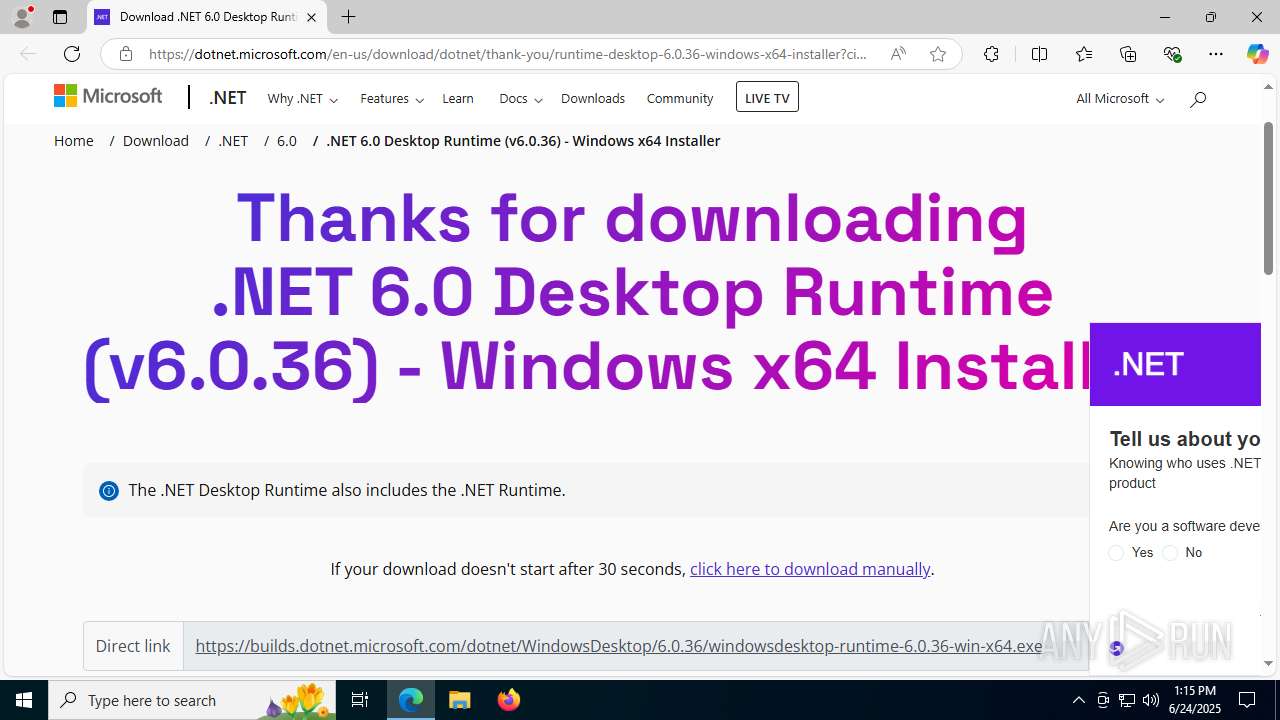This screenshot has width=1280, height=720.
Task: Show hidden system tray icons
Action: tap(1078, 700)
